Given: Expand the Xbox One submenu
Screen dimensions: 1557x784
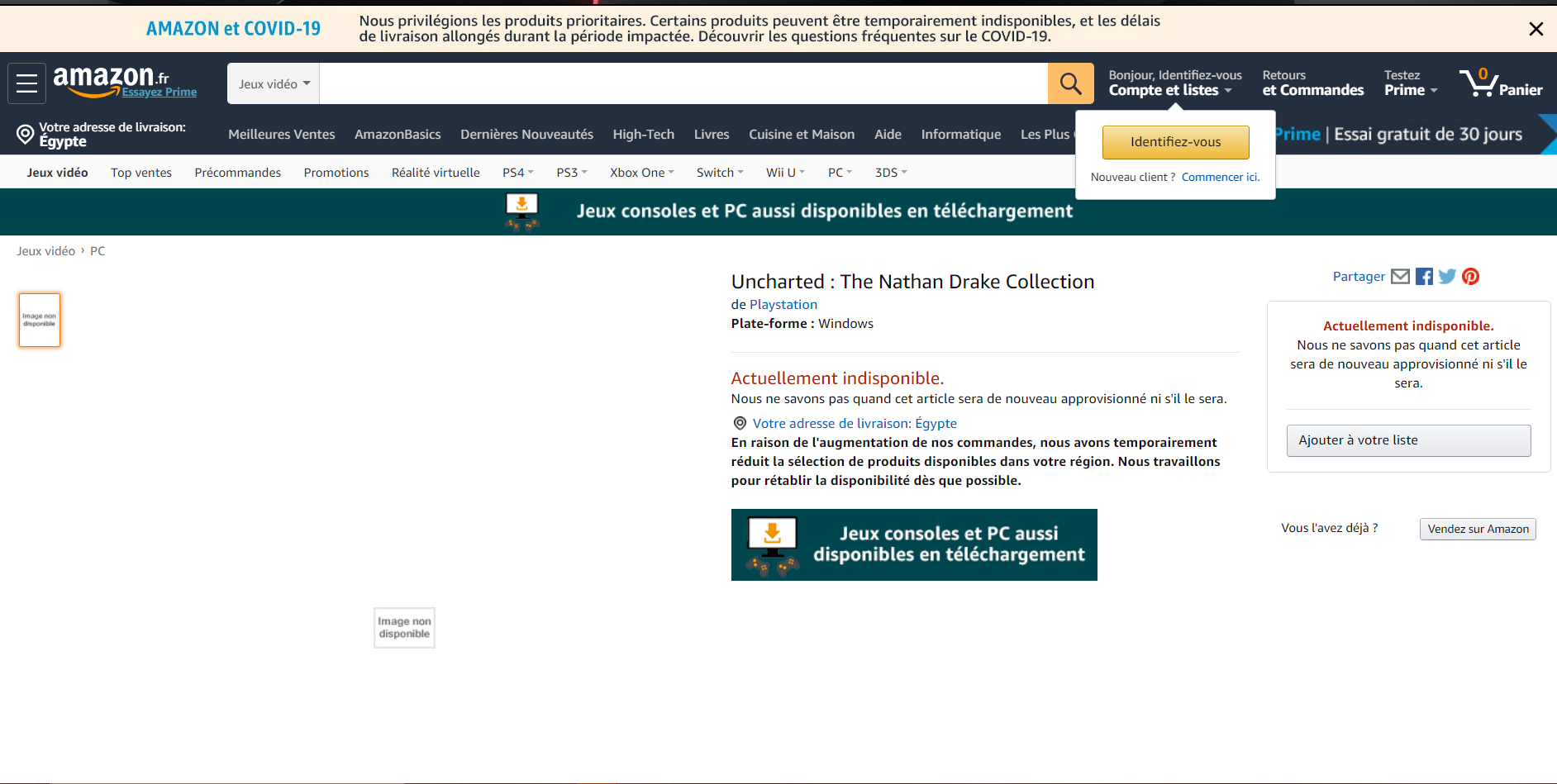Looking at the screenshot, I should click(642, 173).
